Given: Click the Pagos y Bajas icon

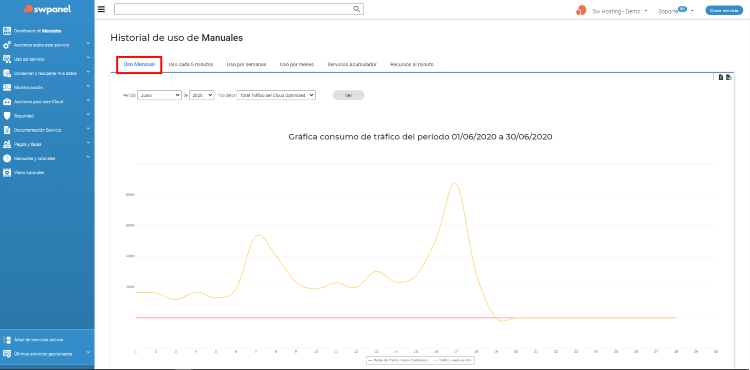Looking at the screenshot, I should pyautogui.click(x=7, y=144).
